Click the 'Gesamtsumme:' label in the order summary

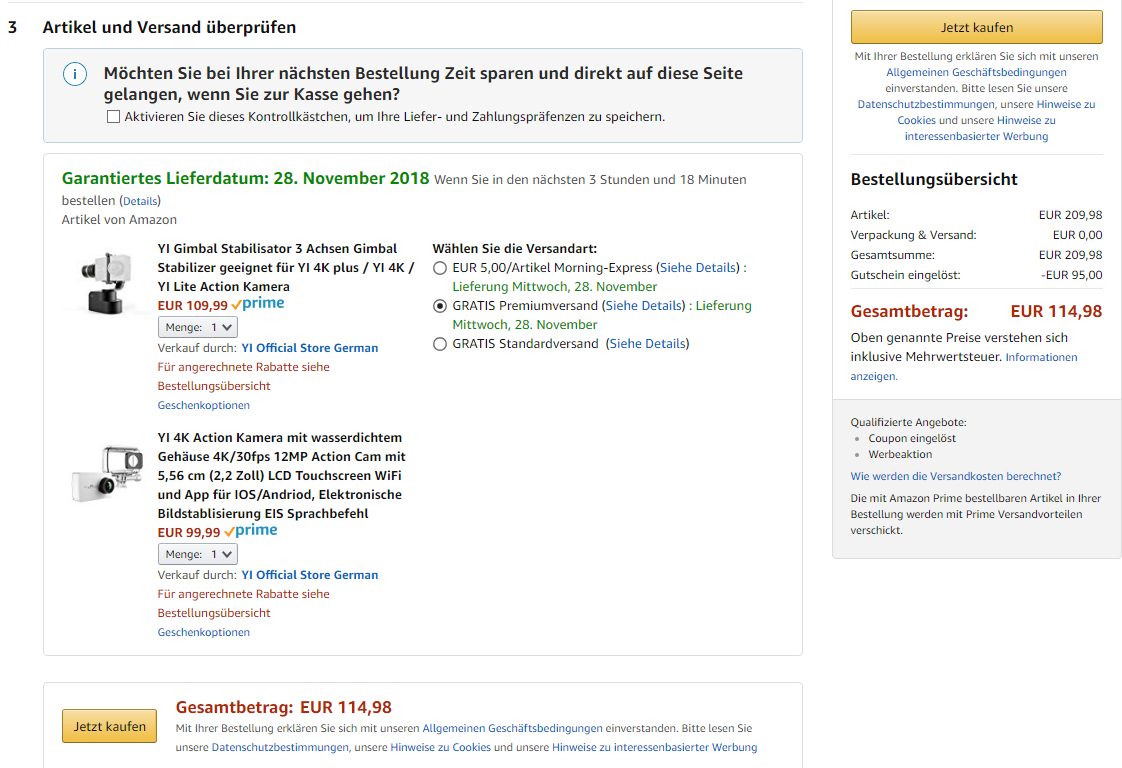pos(892,255)
